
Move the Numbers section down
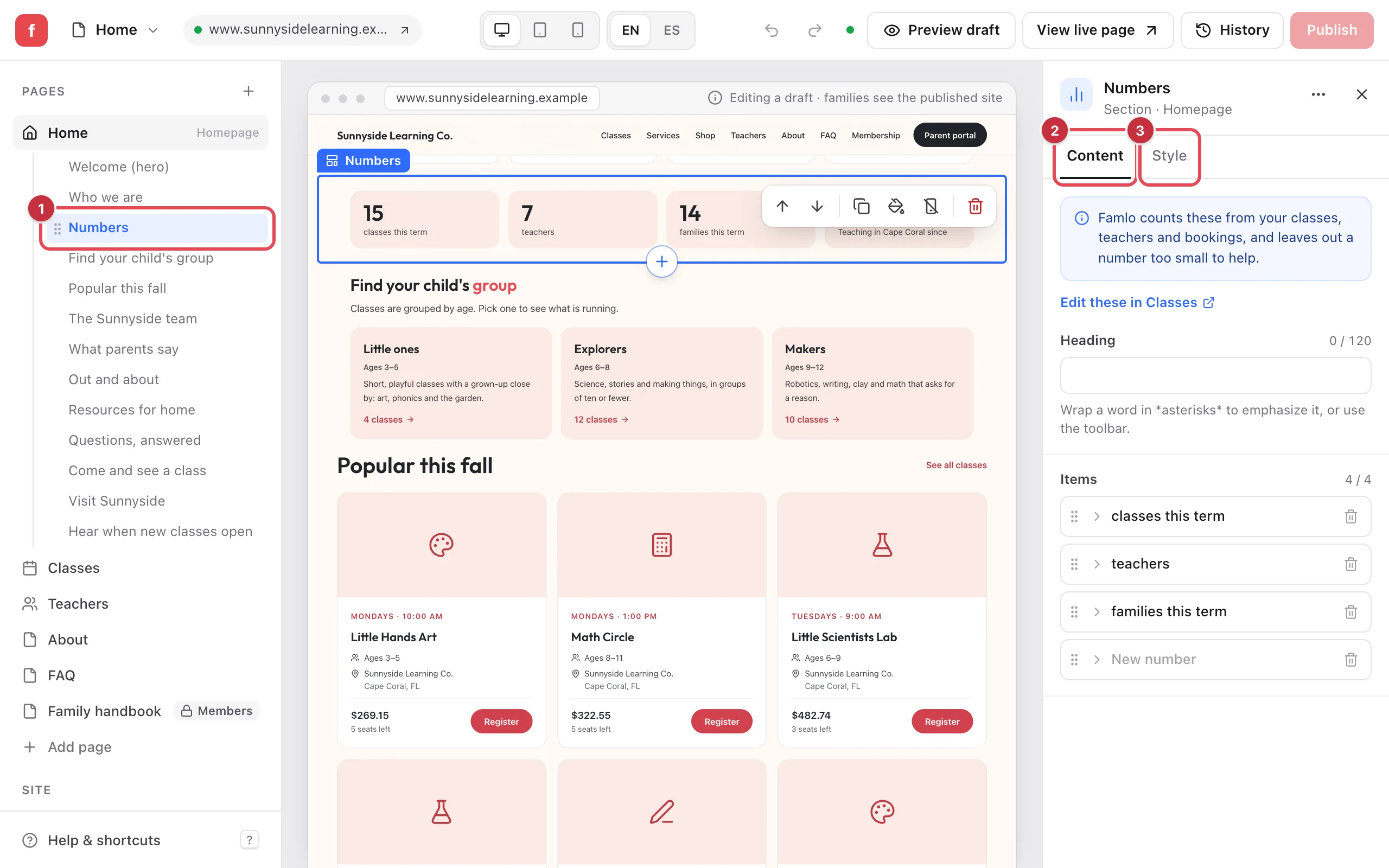817,206
